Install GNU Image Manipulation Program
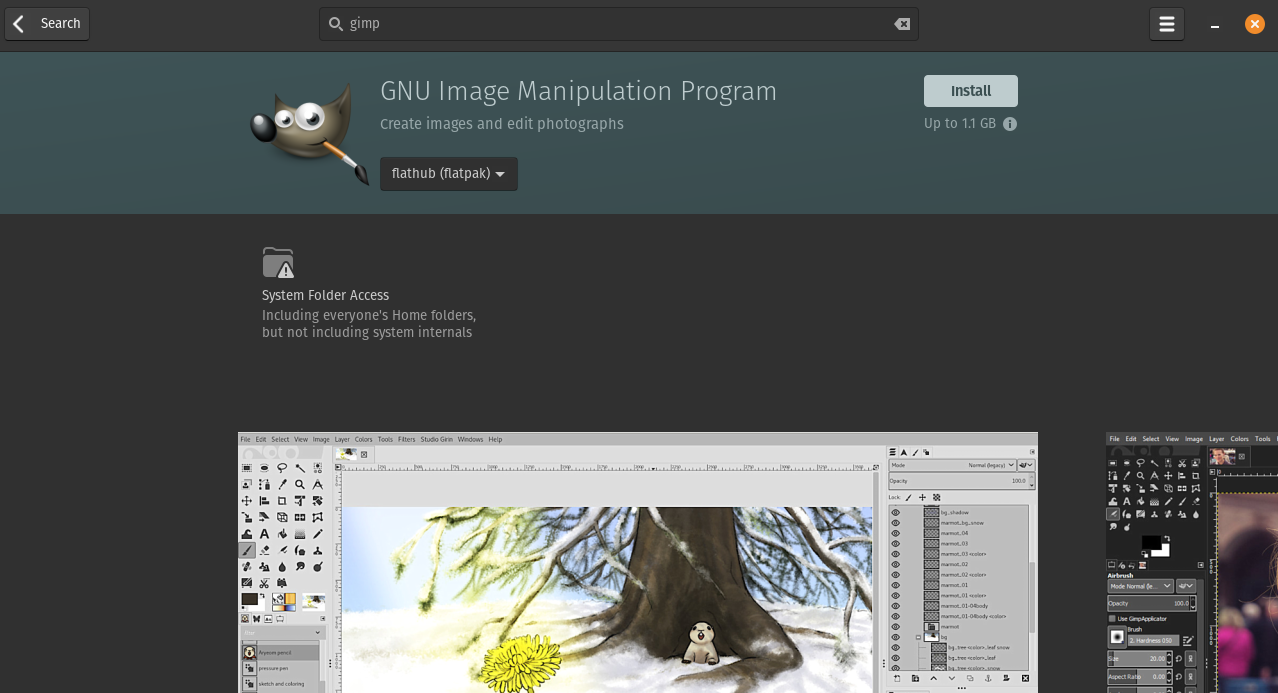Image resolution: width=1278 pixels, height=693 pixels. point(970,91)
